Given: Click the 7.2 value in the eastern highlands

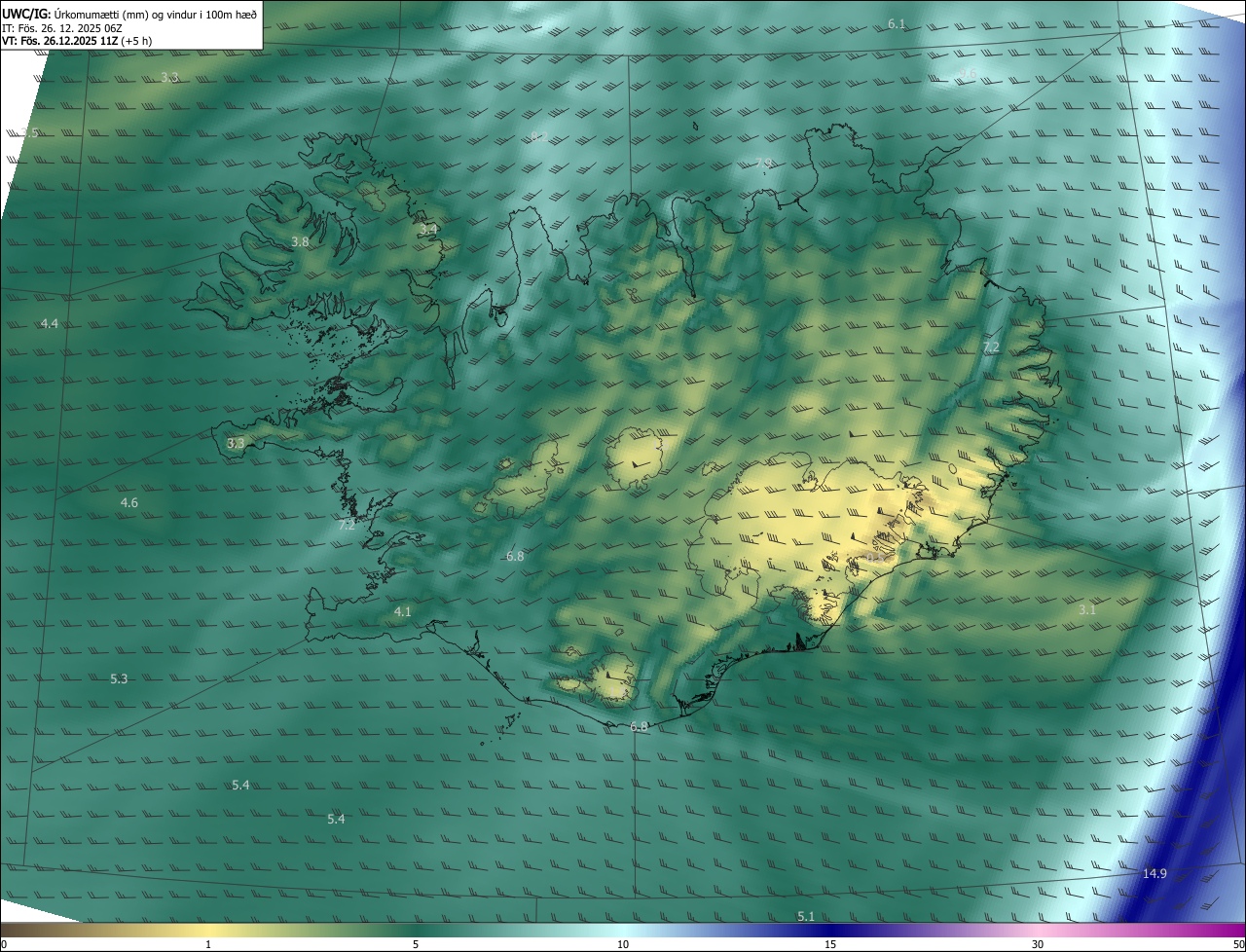Looking at the screenshot, I should pos(991,347).
